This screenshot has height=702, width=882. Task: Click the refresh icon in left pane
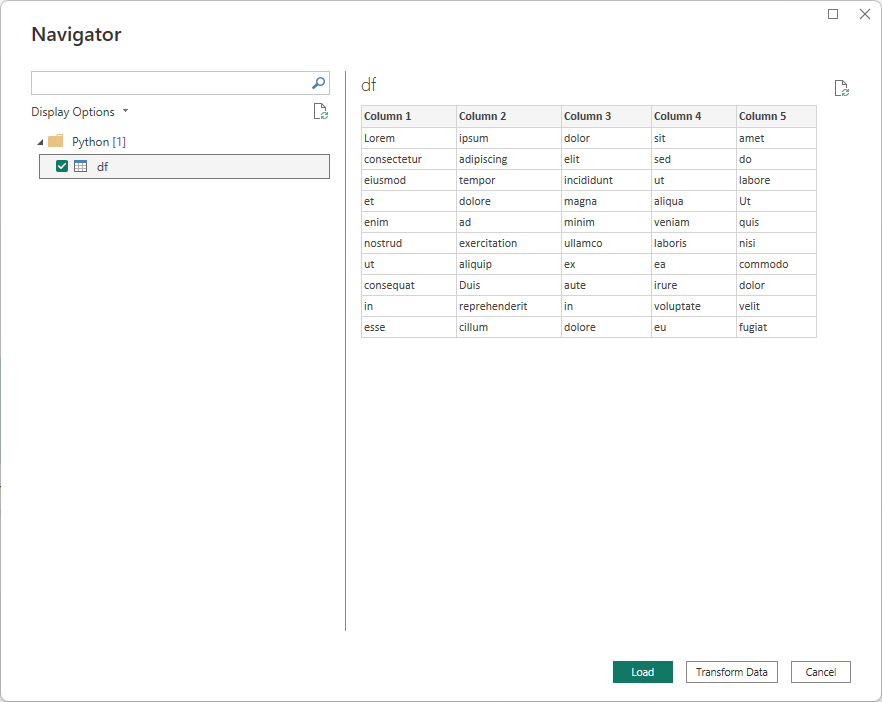click(320, 112)
